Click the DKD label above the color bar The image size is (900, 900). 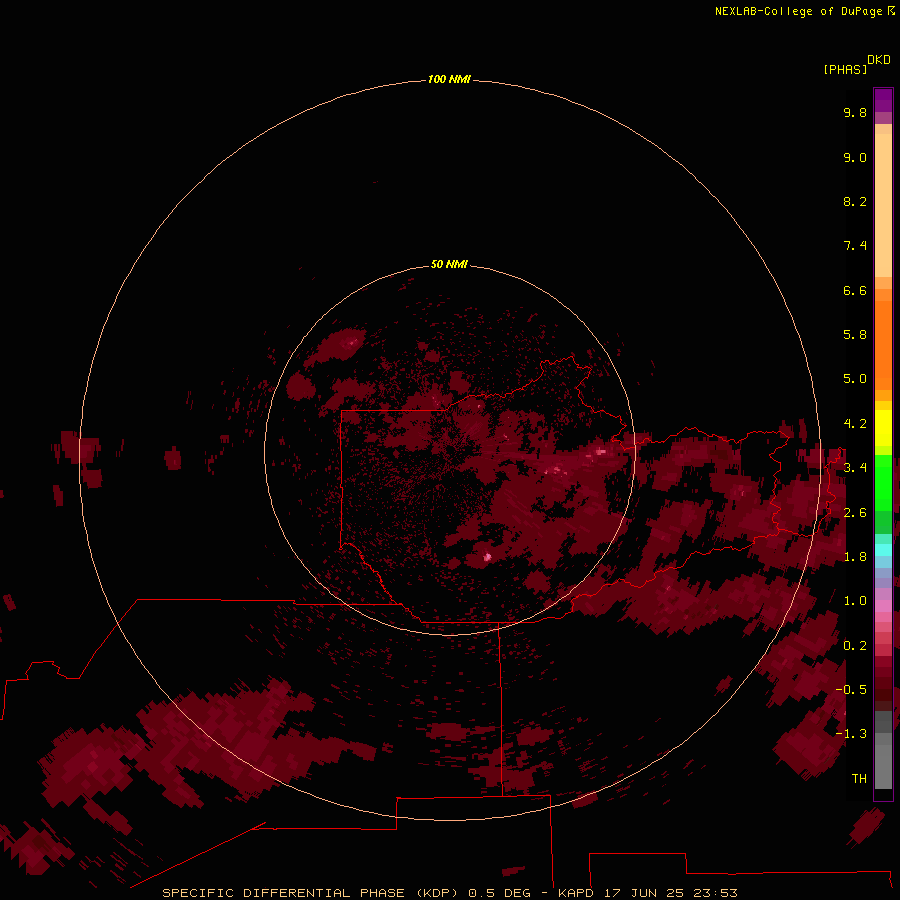point(879,60)
